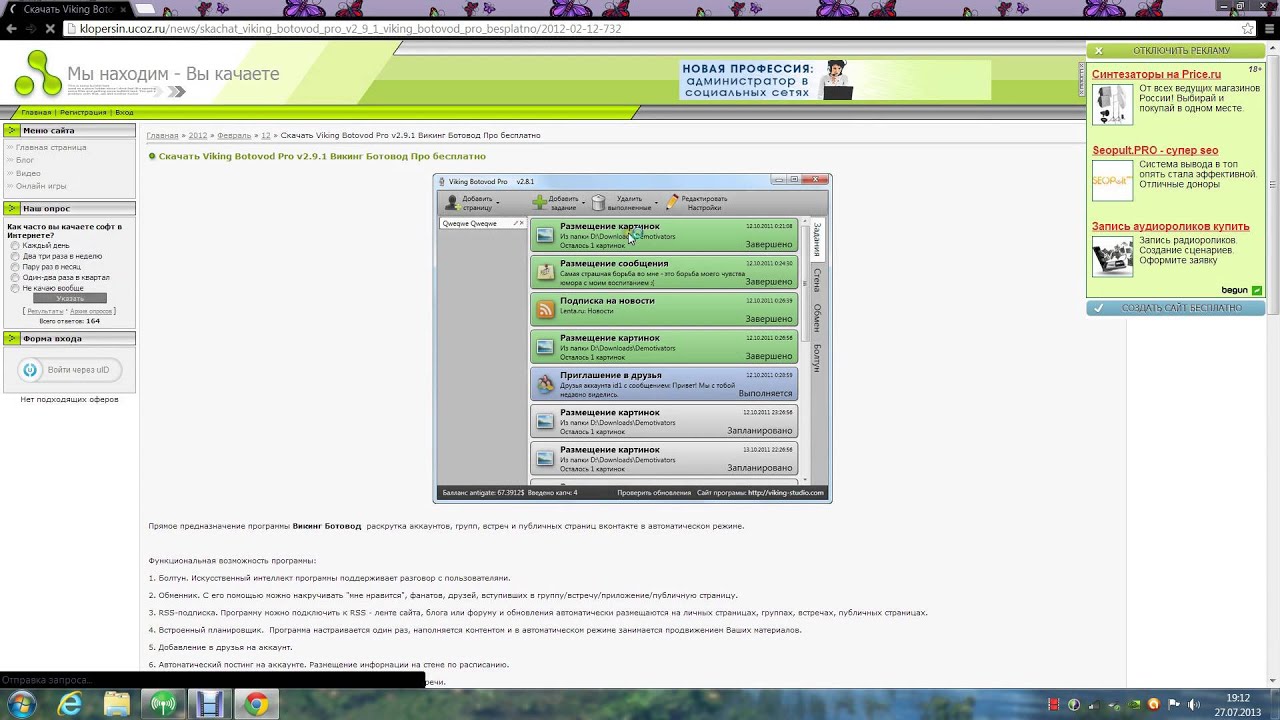Click the '2012' breadcrumb link

tap(198, 135)
